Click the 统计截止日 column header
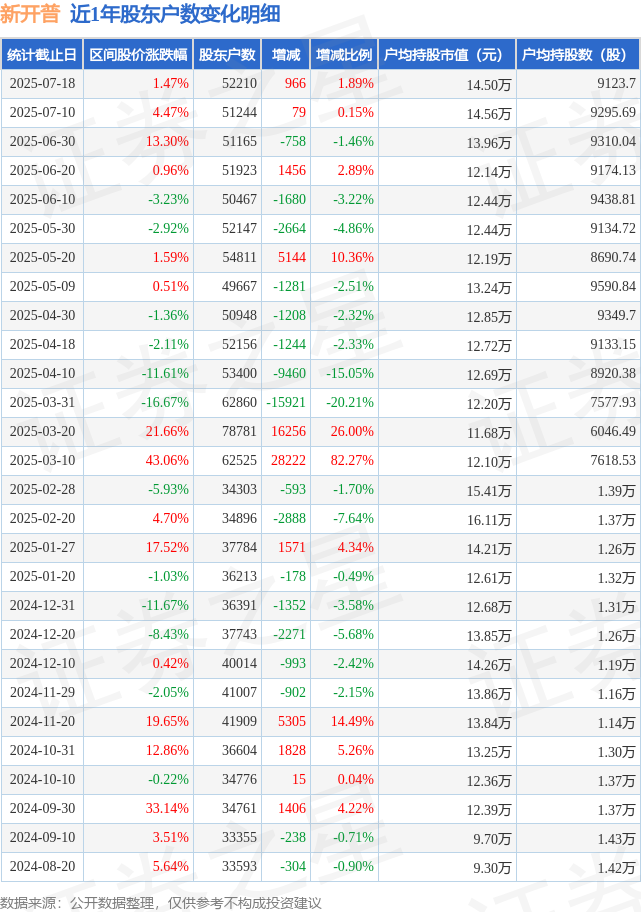The width and height of the screenshot is (641, 912). point(42,55)
